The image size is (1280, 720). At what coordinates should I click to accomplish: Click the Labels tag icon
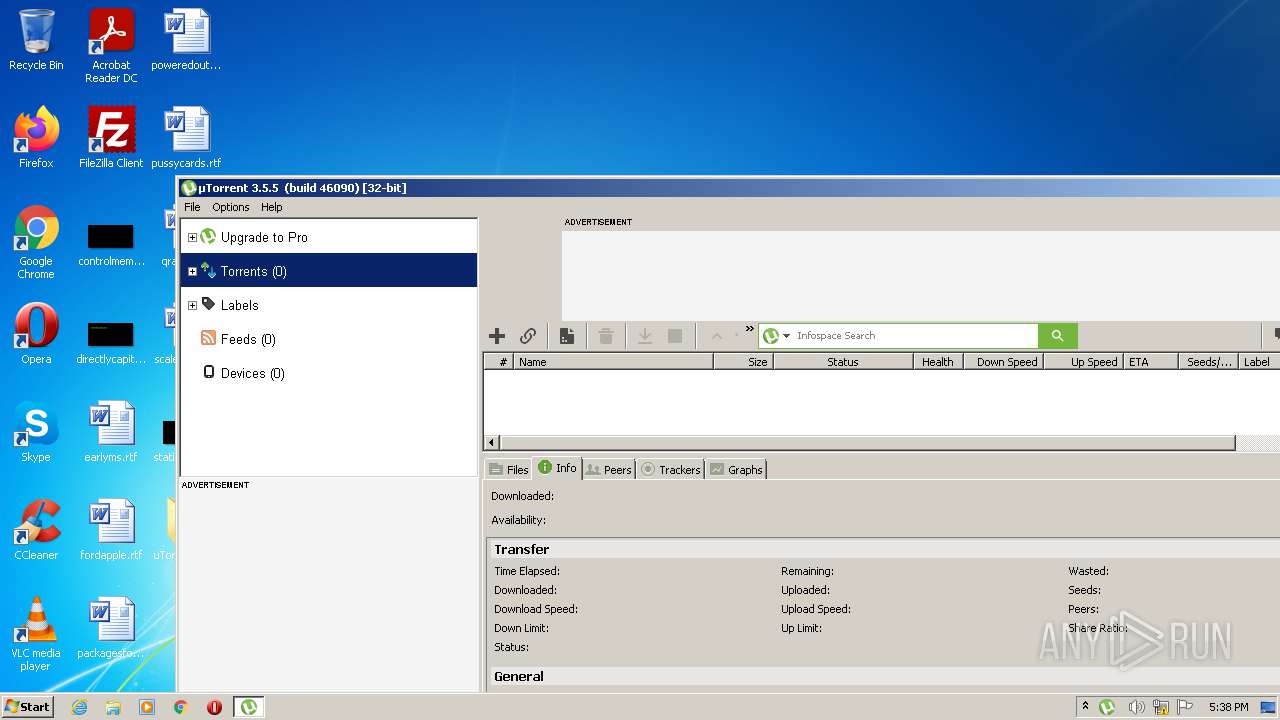coord(208,304)
